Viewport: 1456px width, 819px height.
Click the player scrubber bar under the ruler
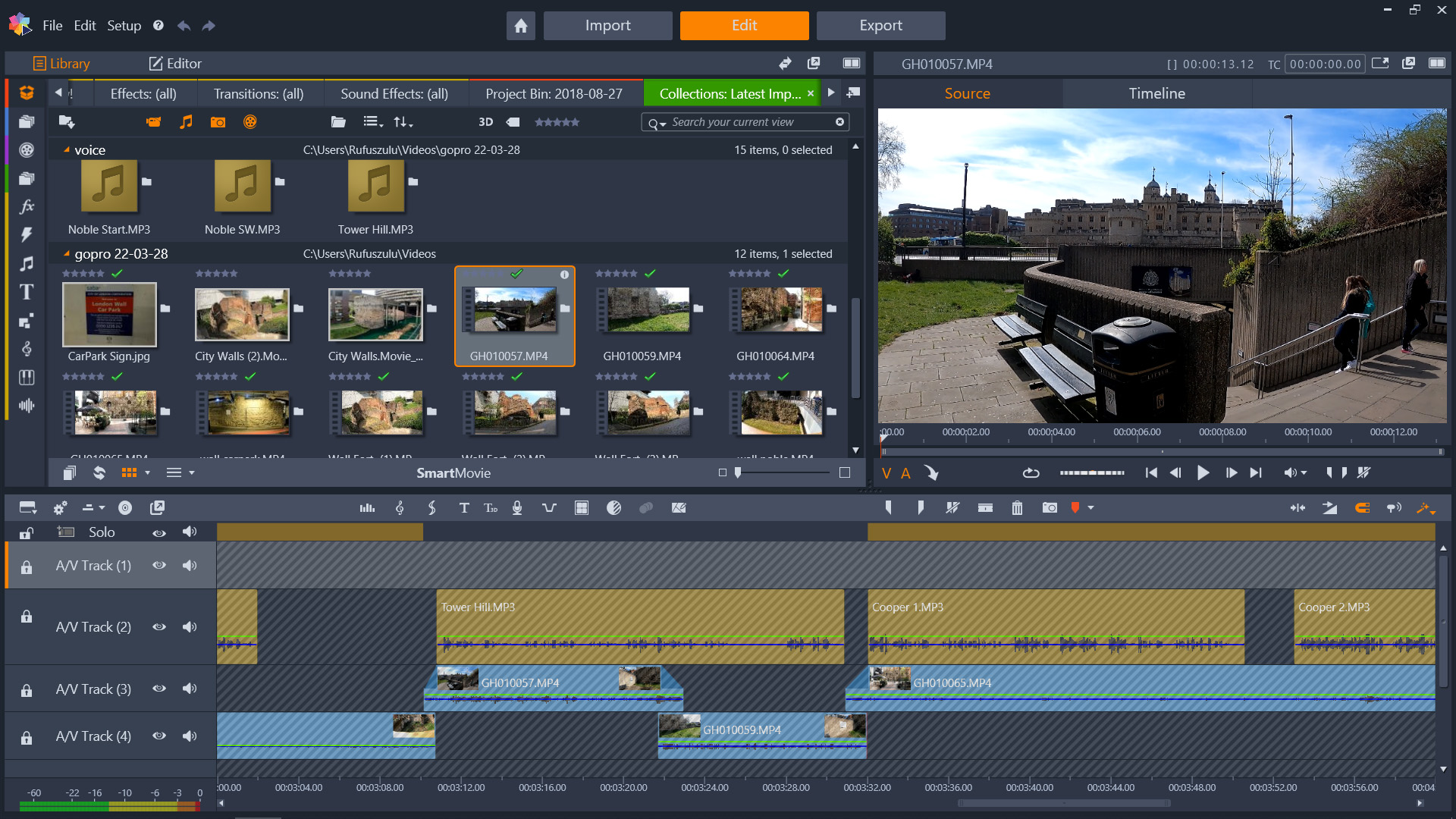1163,451
